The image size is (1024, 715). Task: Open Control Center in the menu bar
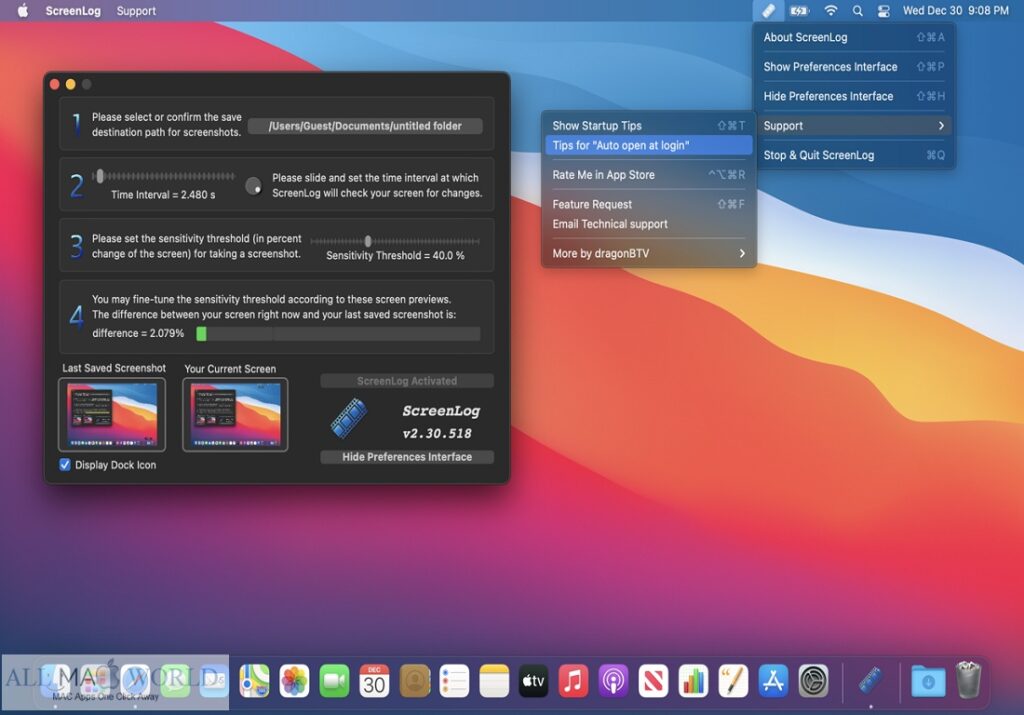(884, 10)
